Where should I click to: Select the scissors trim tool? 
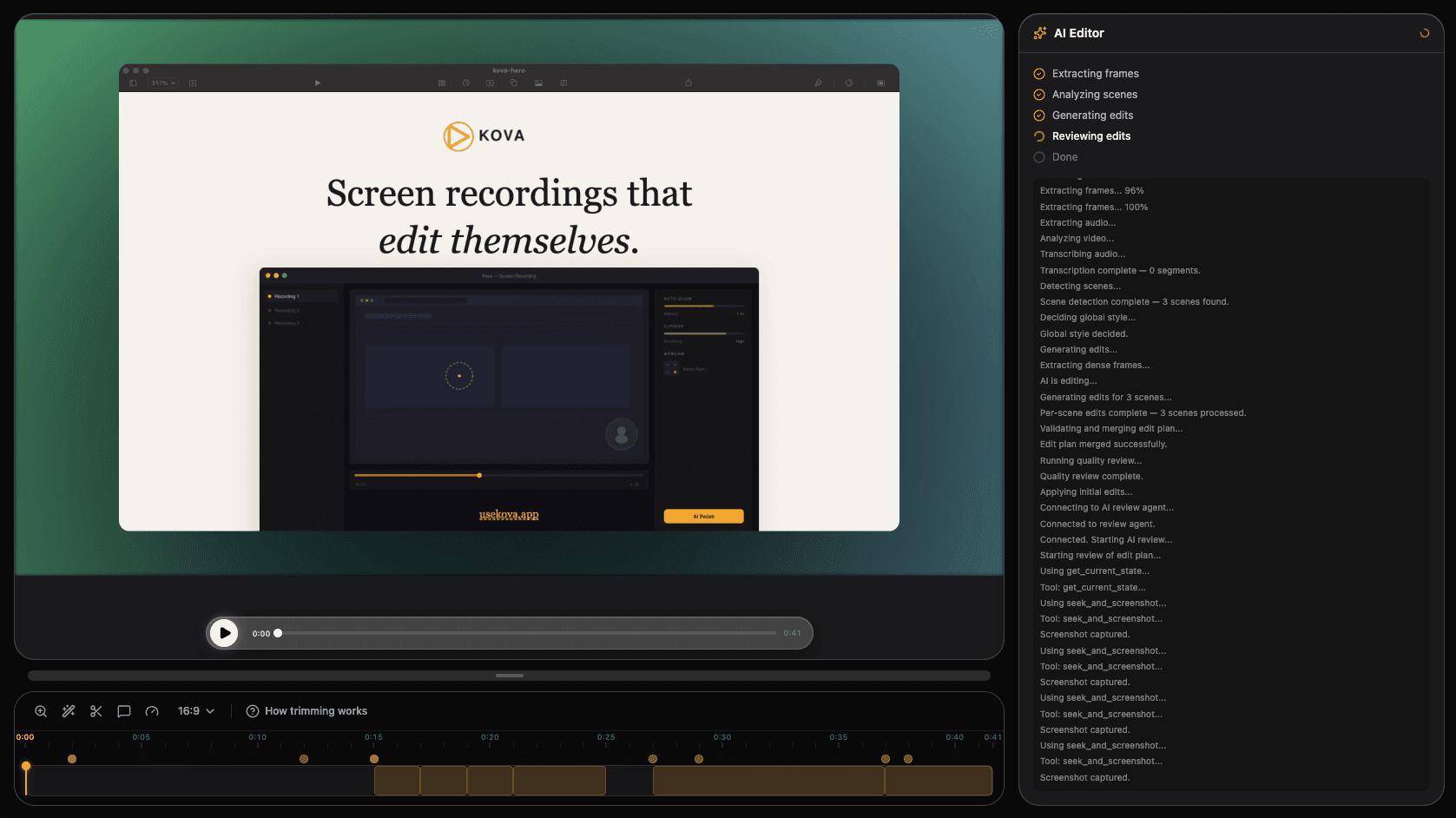[x=96, y=710]
